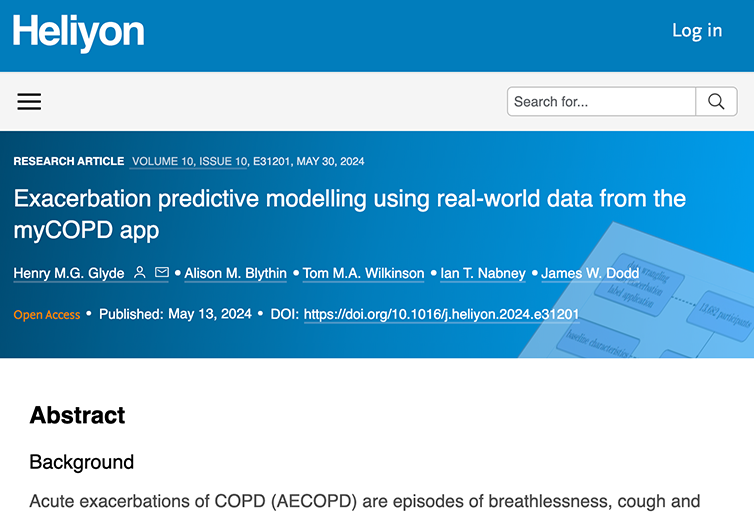Go to Heliyon home via logo
Viewport: 756px width, 520px height.
coord(79,32)
